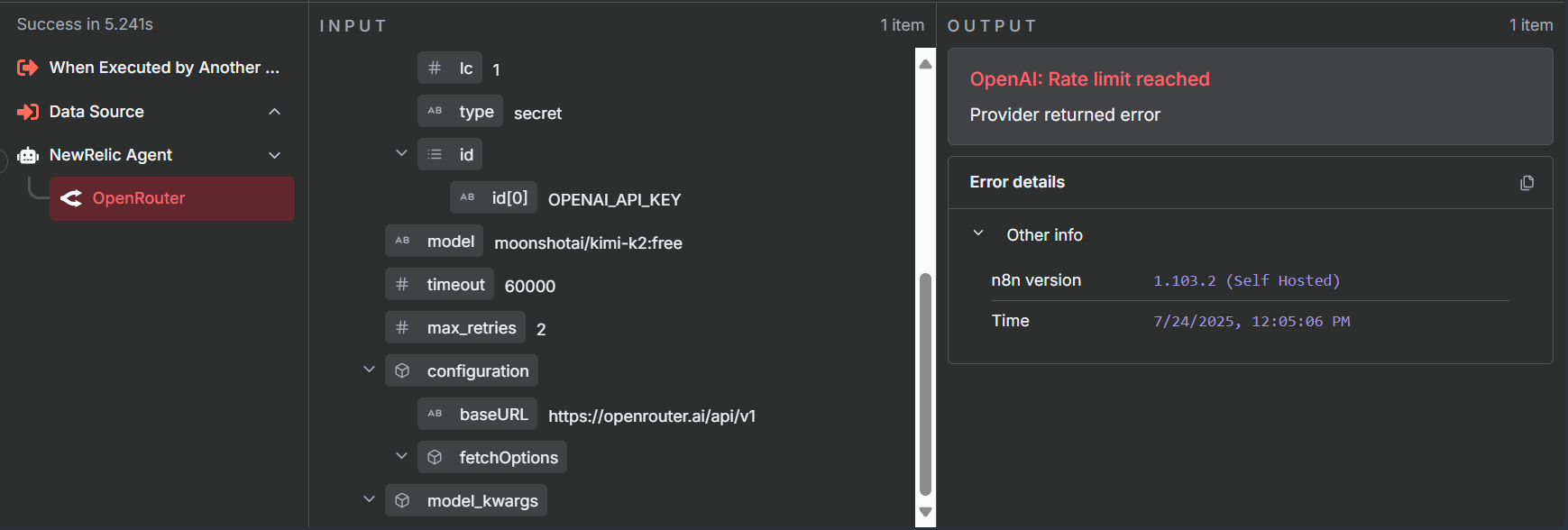
Task: Click the number type icon beside lc
Action: tap(435, 68)
